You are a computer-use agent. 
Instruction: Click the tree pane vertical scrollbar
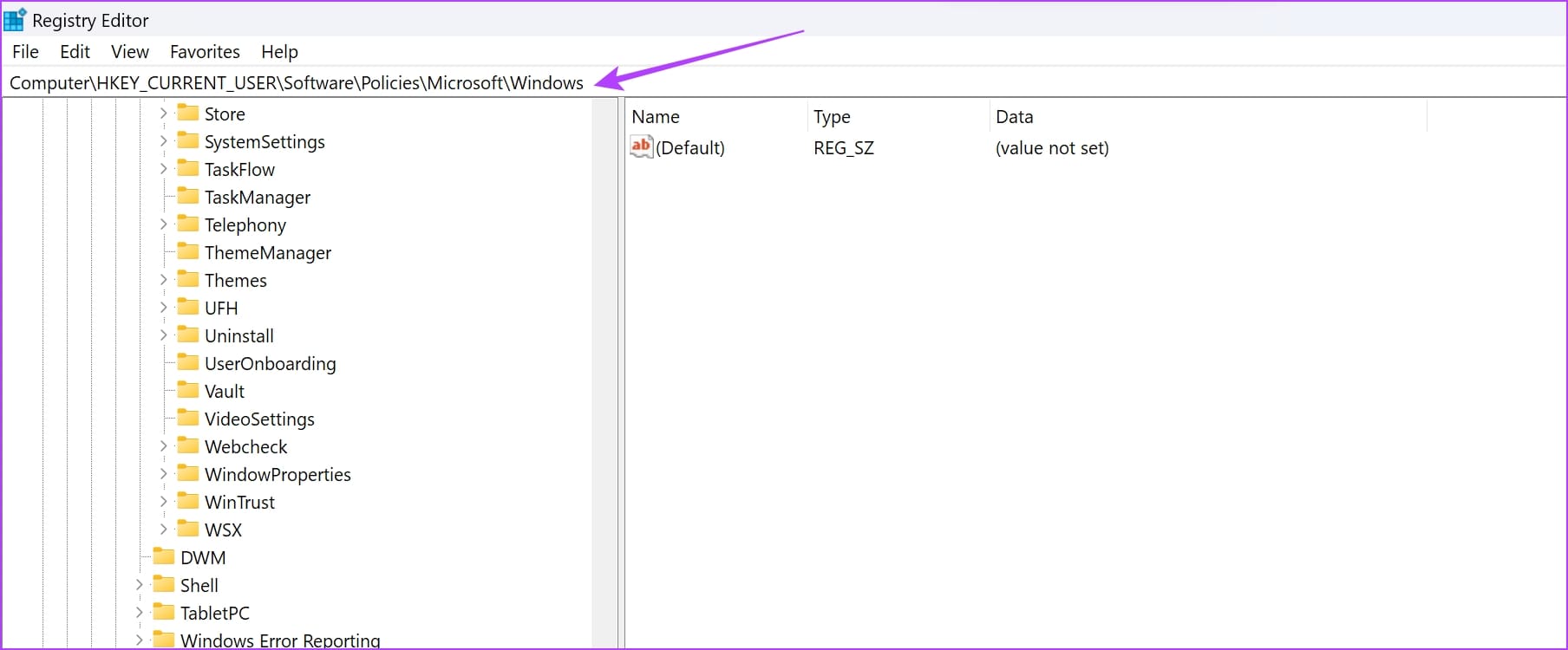(x=604, y=373)
